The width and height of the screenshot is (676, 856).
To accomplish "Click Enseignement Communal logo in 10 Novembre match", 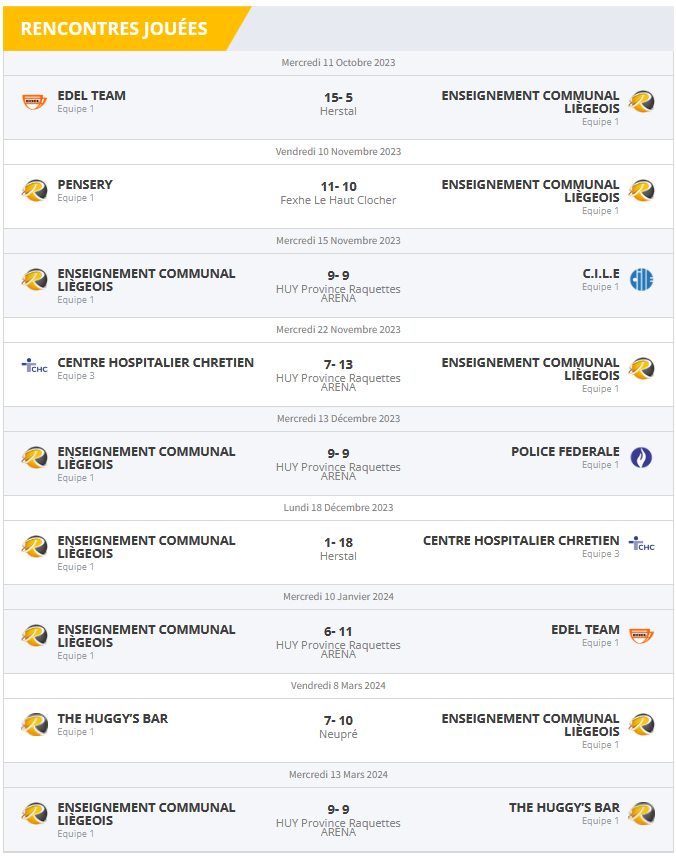I will (641, 191).
